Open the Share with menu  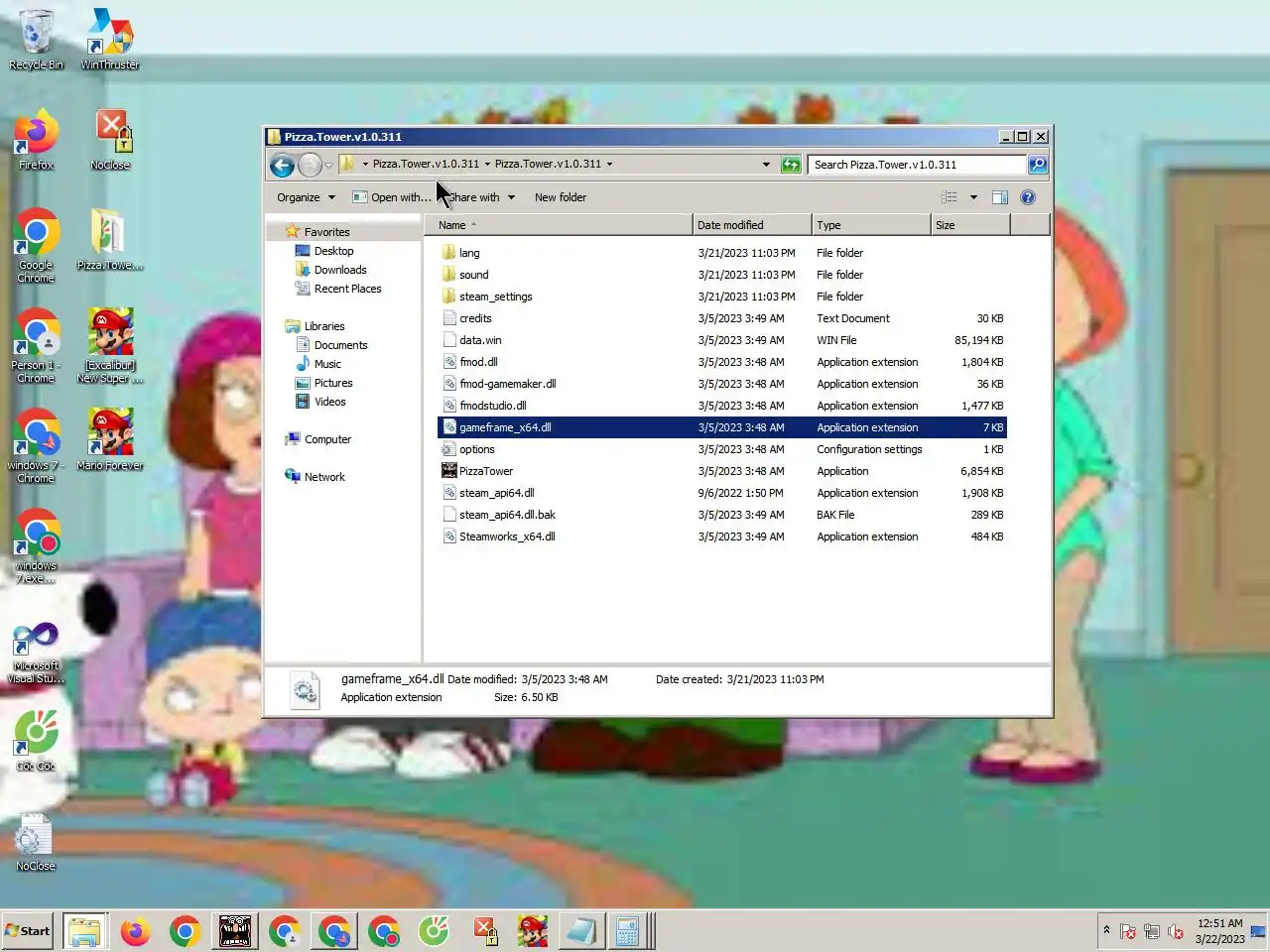(x=480, y=197)
